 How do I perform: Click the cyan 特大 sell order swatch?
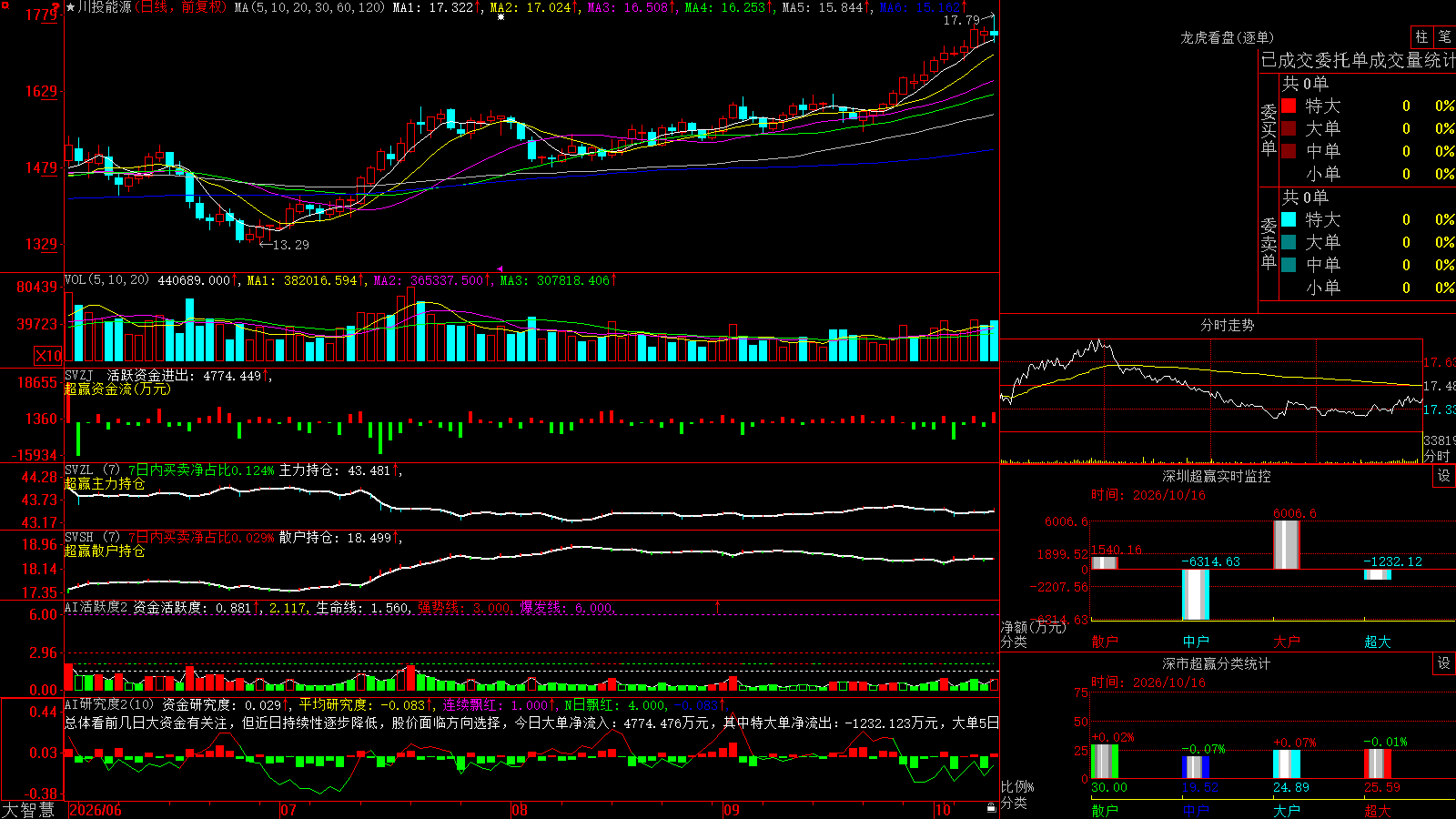pyautogui.click(x=1289, y=219)
